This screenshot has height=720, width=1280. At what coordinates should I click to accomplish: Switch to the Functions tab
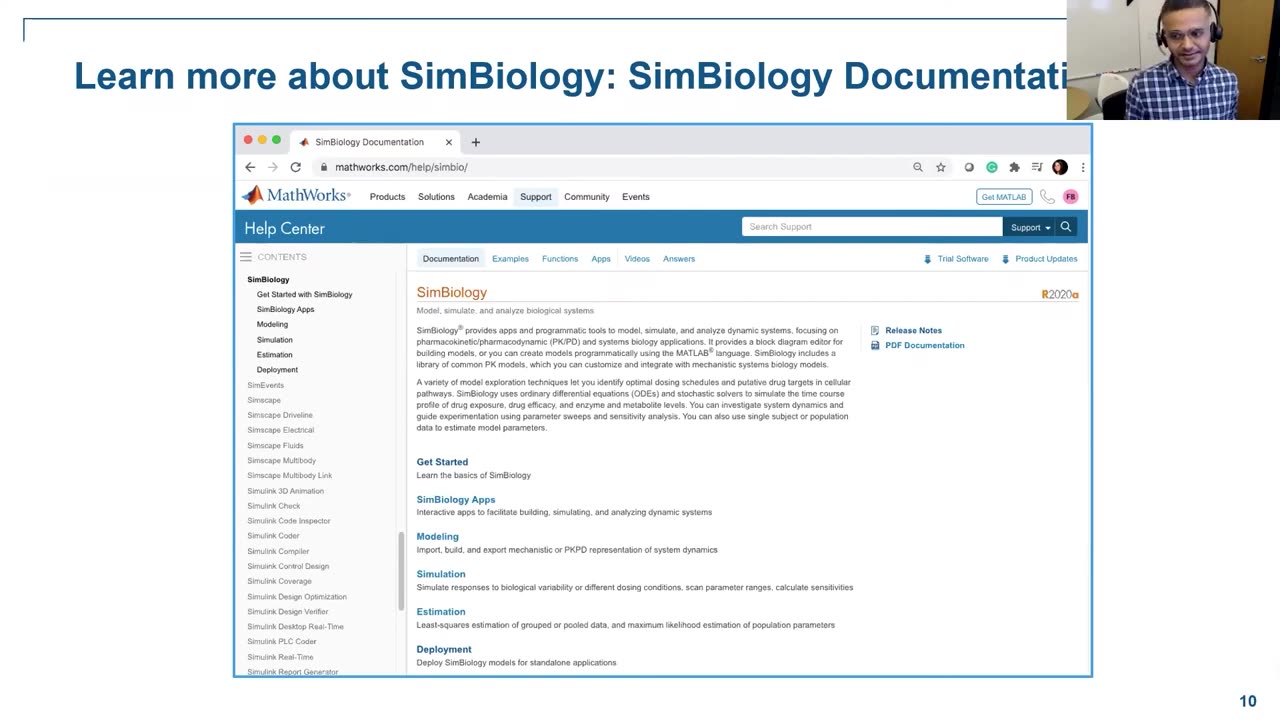tap(560, 259)
